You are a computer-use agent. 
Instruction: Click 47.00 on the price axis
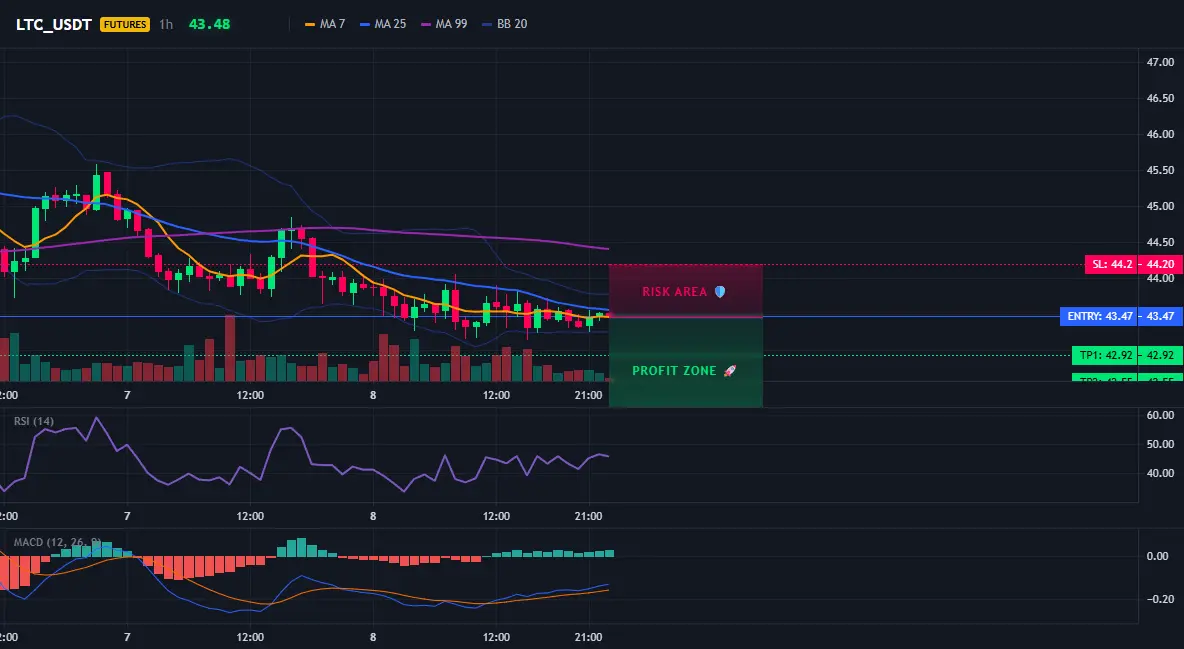pos(1160,63)
